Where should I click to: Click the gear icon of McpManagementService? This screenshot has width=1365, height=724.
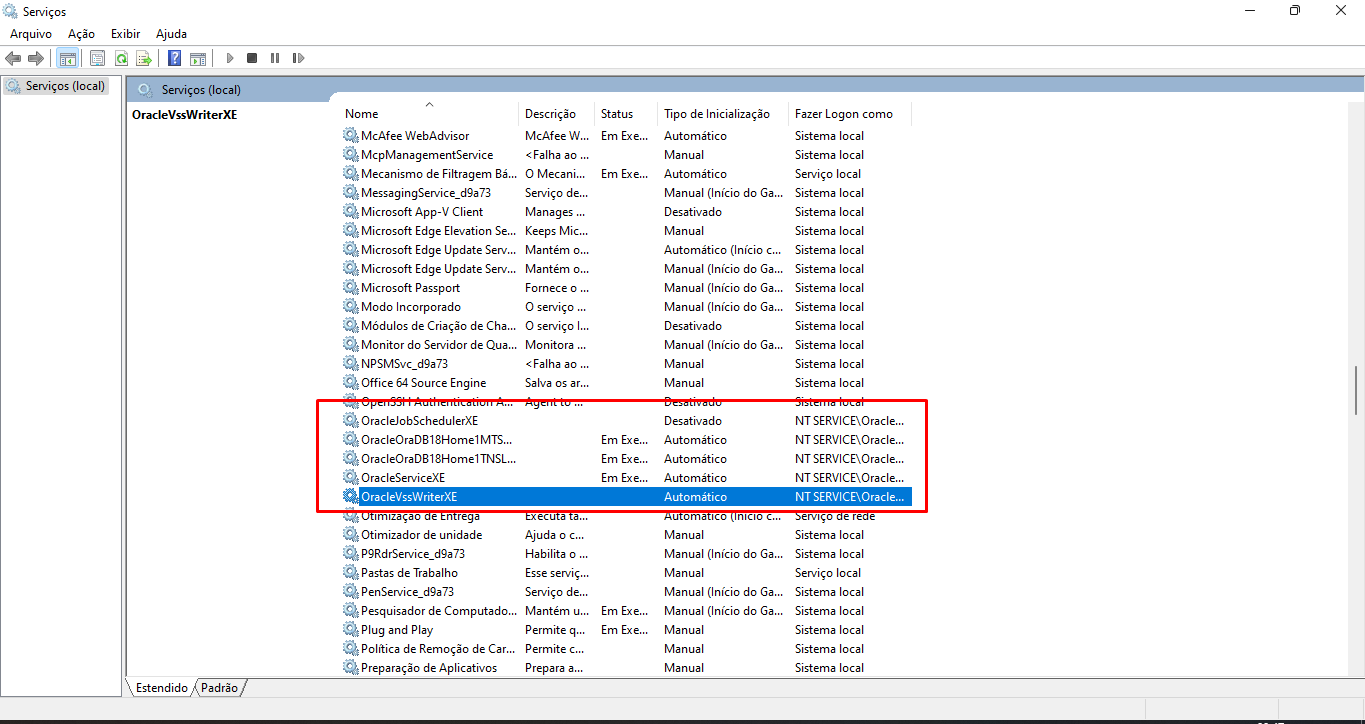coord(350,155)
